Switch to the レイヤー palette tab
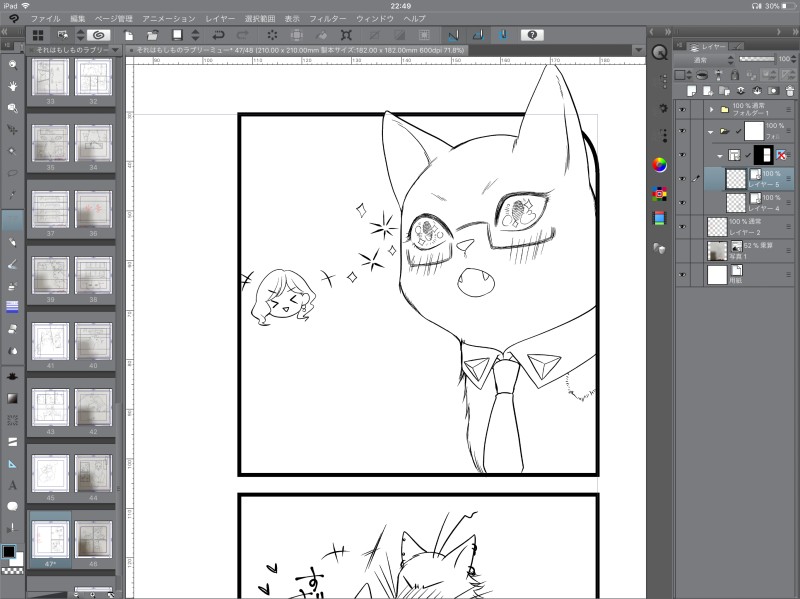This screenshot has width=800, height=599. click(708, 46)
